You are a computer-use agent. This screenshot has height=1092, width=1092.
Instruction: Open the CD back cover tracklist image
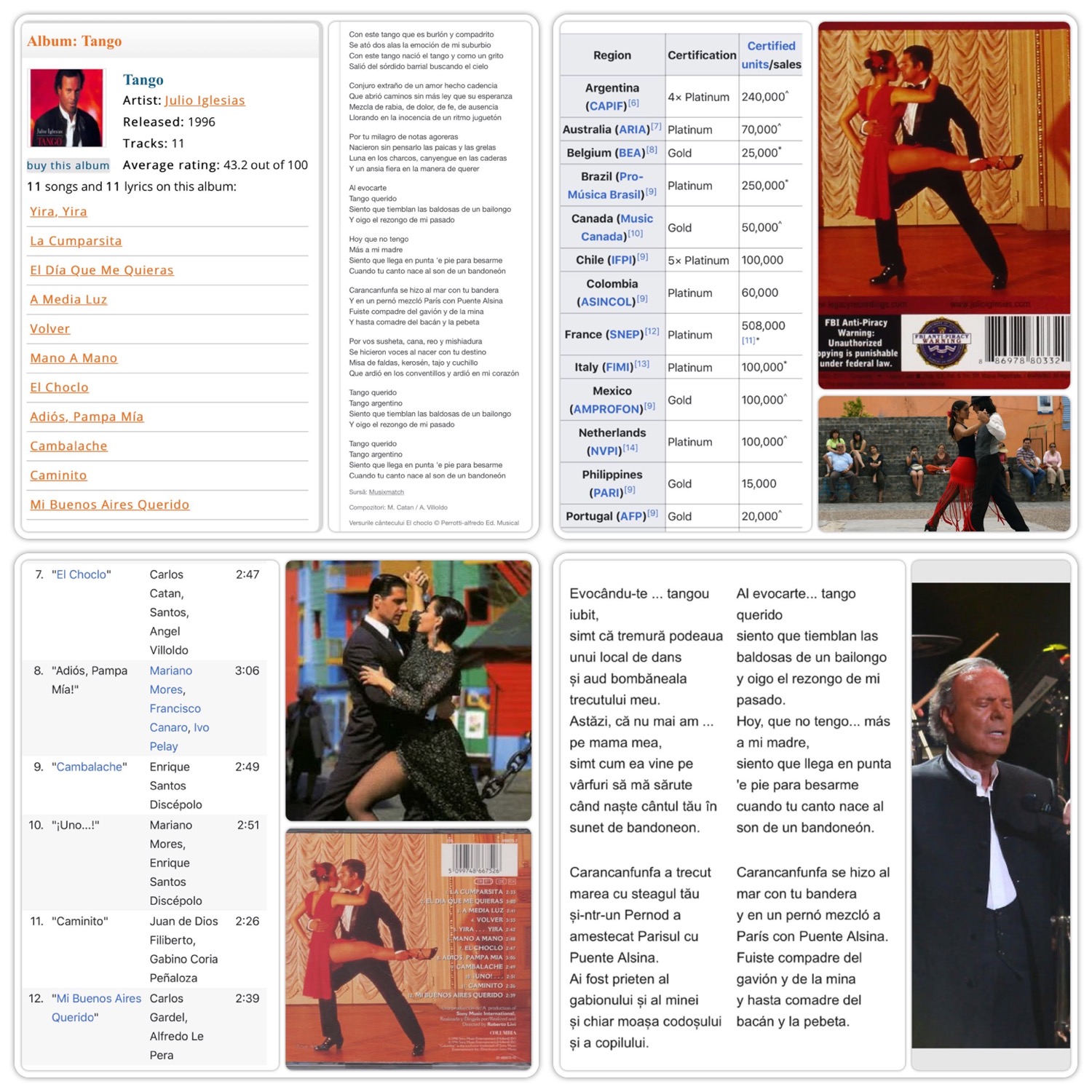click(x=408, y=949)
